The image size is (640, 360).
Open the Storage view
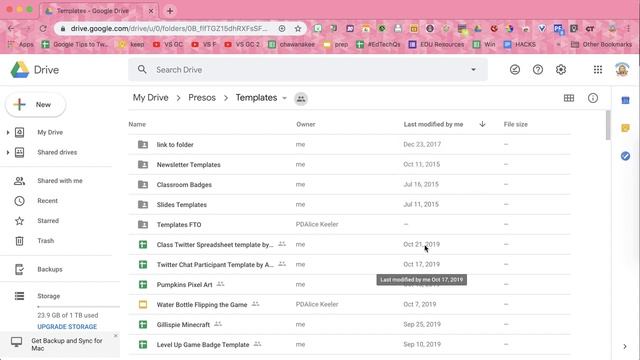click(49, 296)
